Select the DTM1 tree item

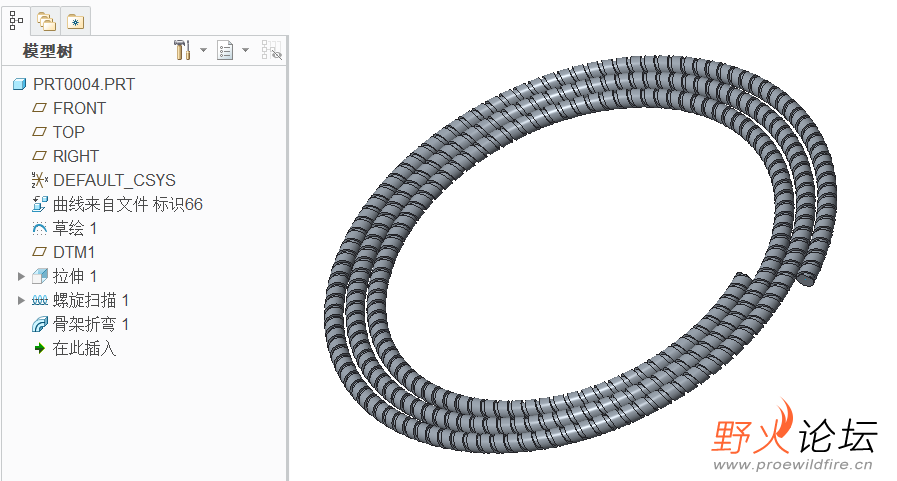74,252
